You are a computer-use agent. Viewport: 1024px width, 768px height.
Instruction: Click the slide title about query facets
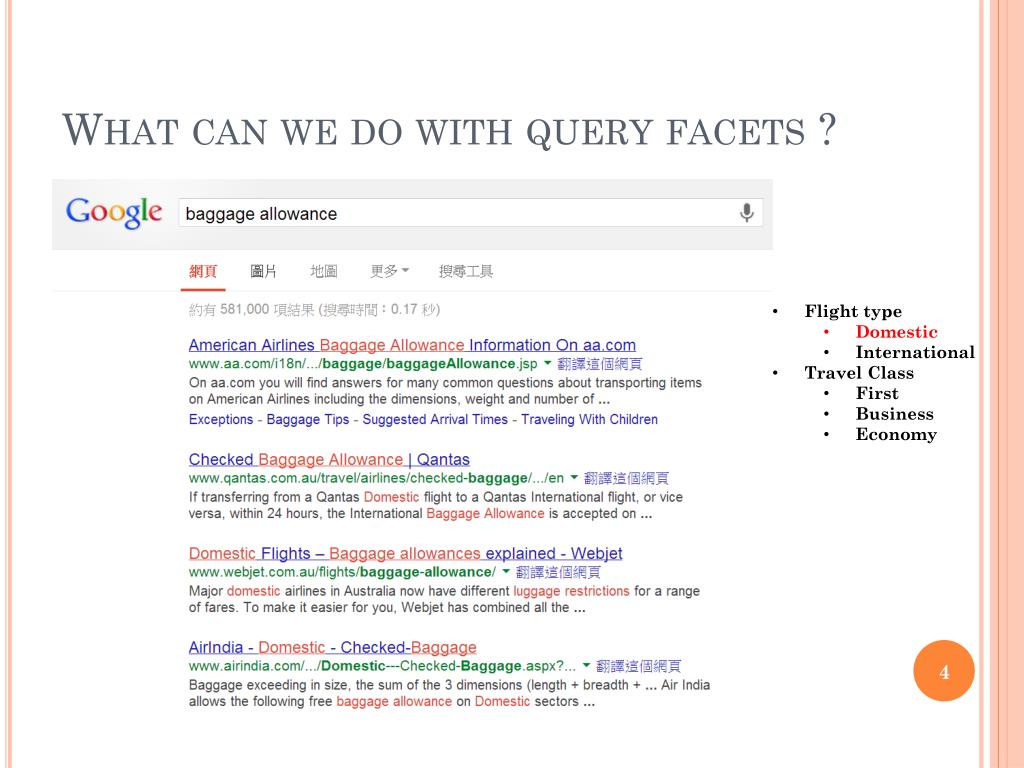coord(449,130)
